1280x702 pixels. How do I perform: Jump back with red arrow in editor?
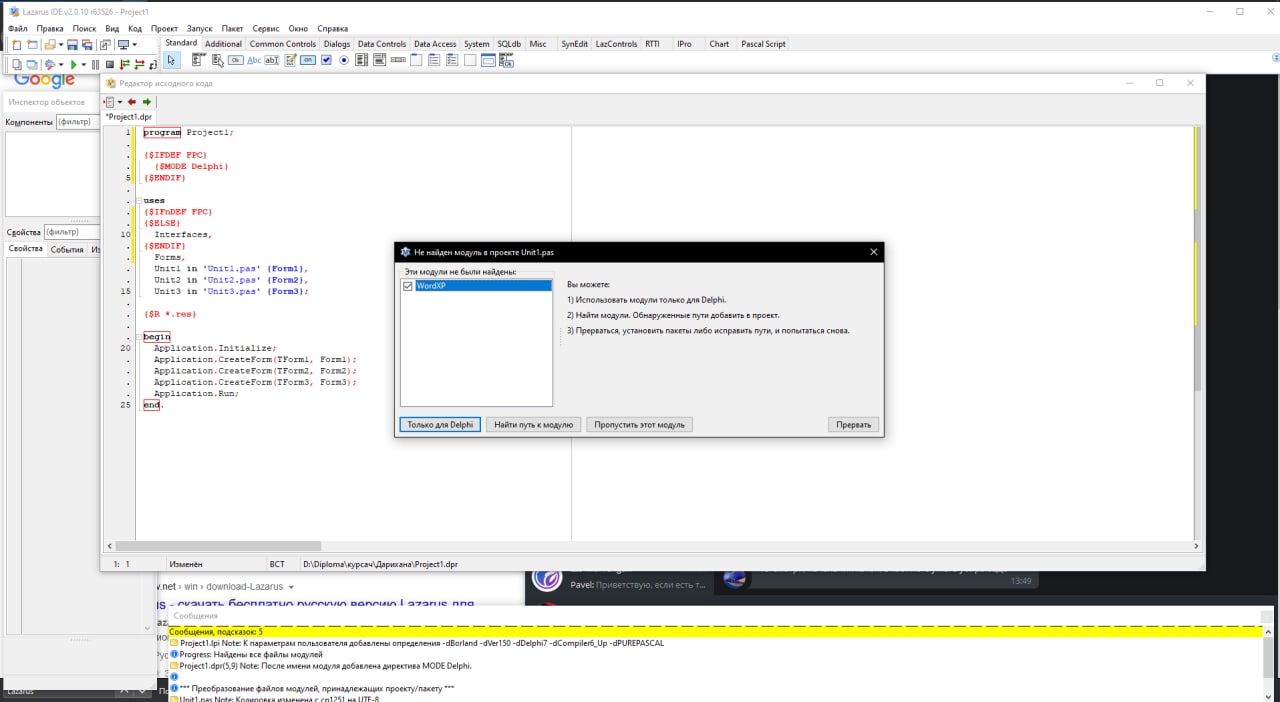pos(132,102)
